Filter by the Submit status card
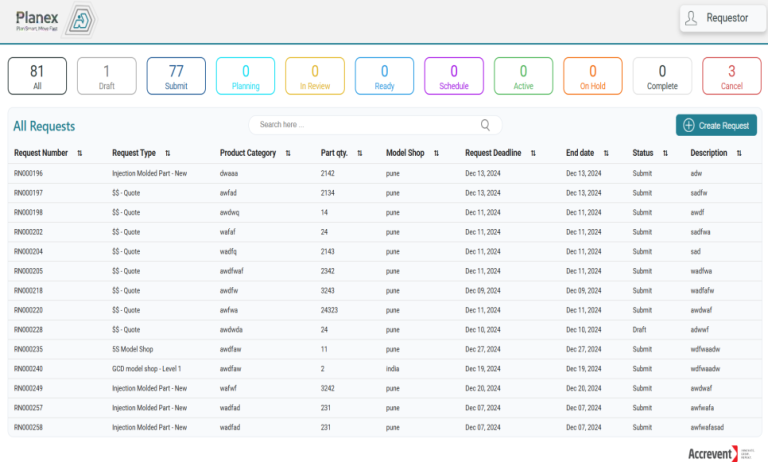Screen dimensions: 768x462 (x=176, y=77)
